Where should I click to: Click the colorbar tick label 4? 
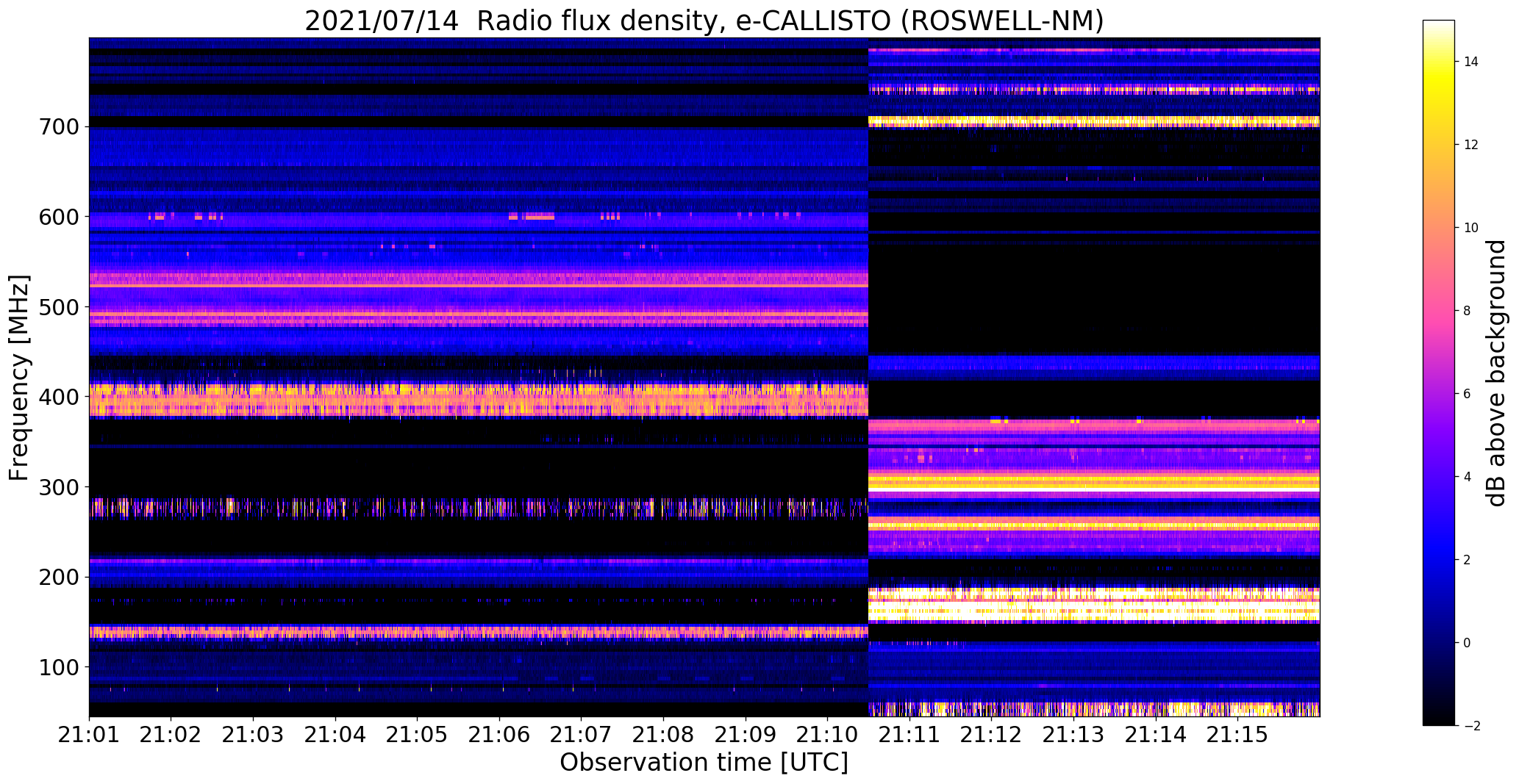pyautogui.click(x=1468, y=477)
